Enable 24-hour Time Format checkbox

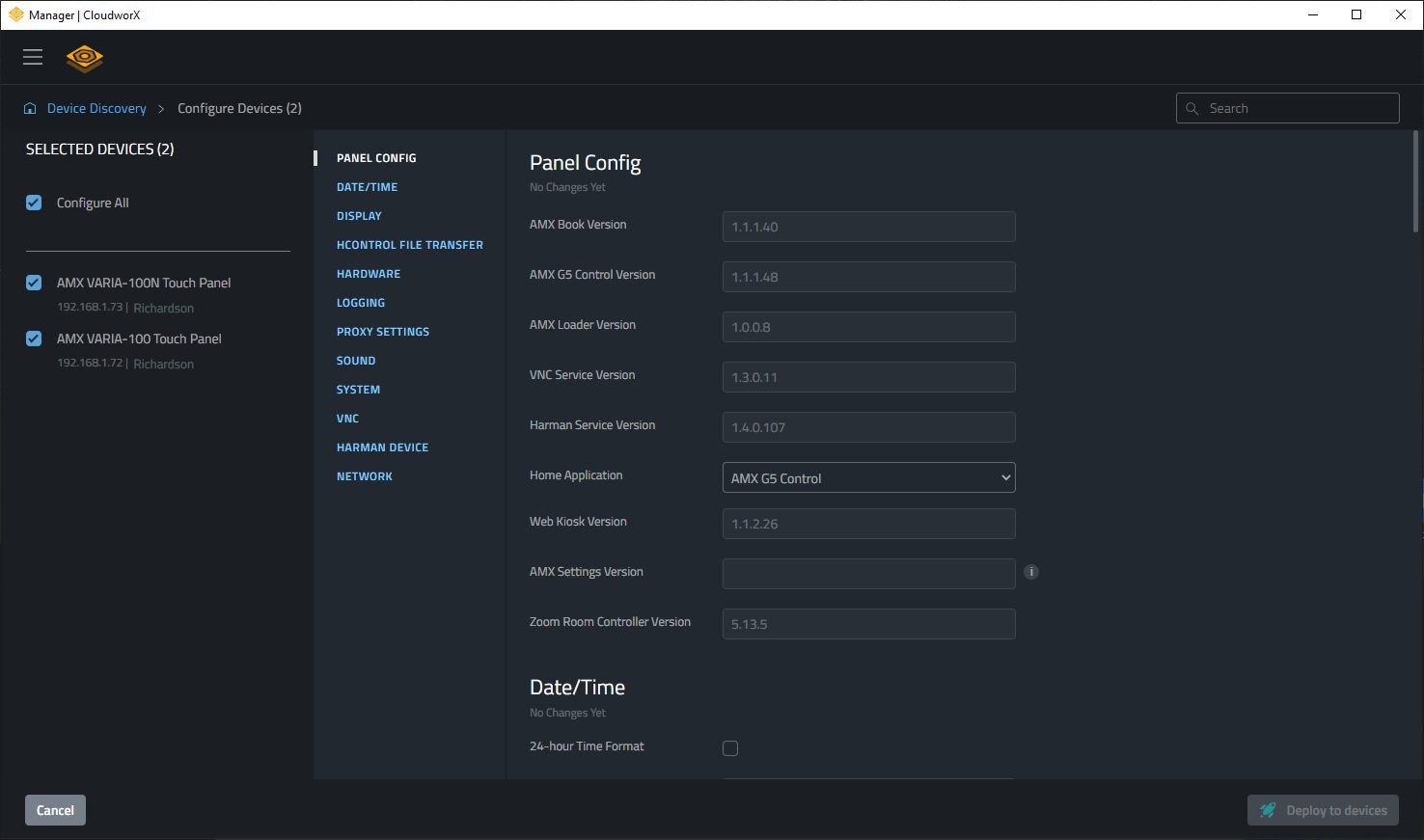pos(730,747)
